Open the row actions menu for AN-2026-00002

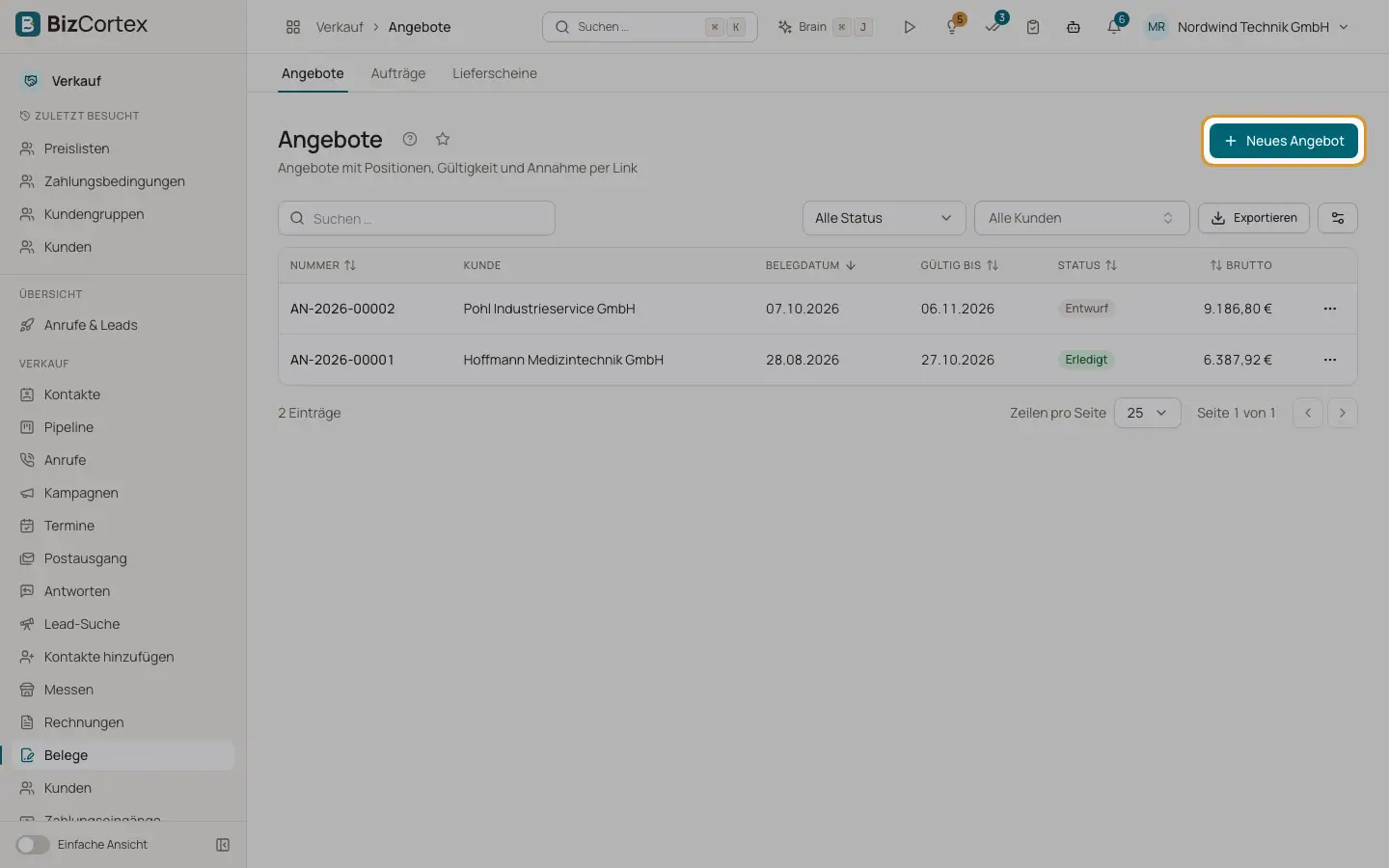point(1330,309)
